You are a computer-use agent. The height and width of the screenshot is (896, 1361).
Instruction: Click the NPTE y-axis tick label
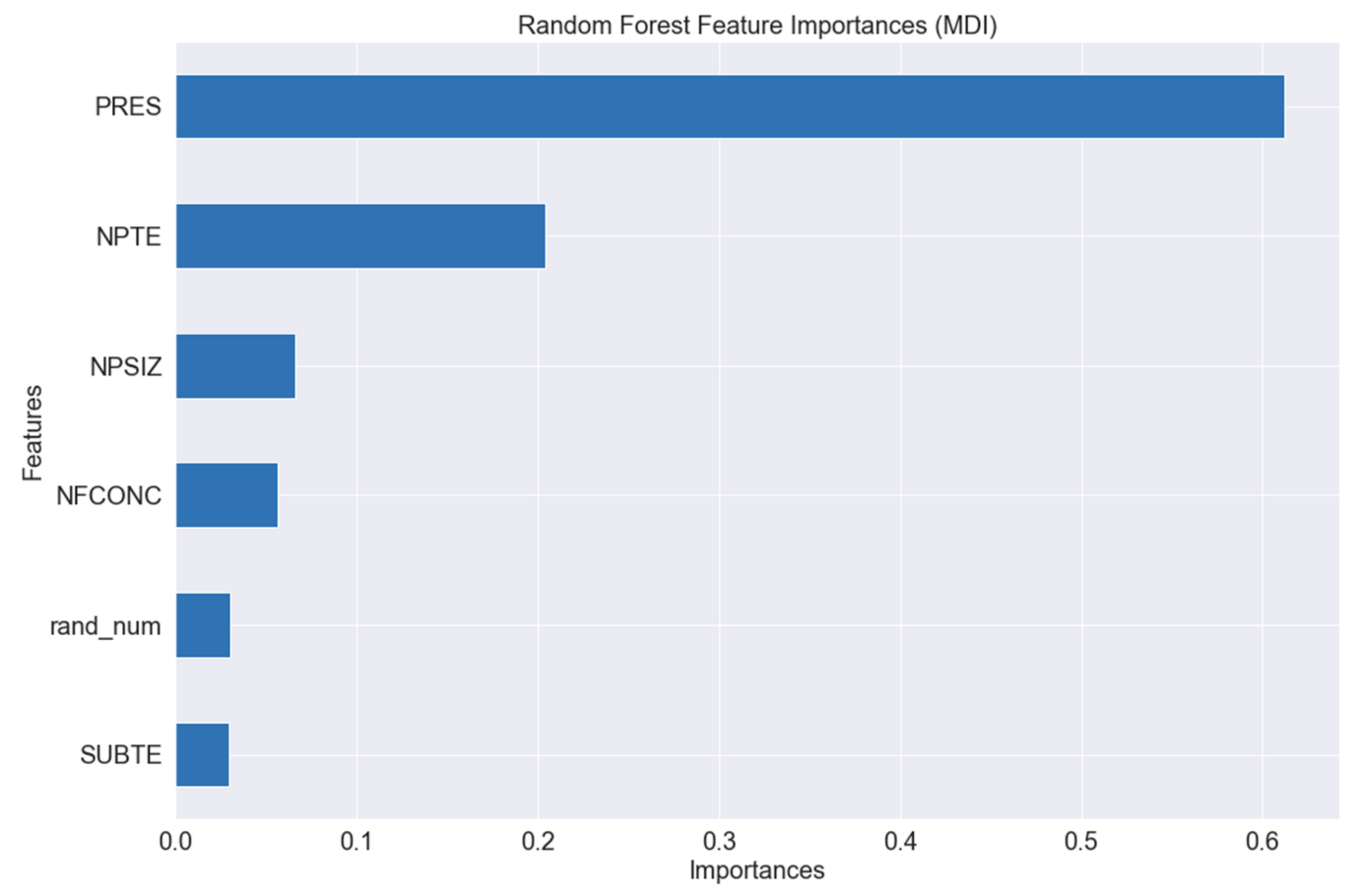(129, 237)
